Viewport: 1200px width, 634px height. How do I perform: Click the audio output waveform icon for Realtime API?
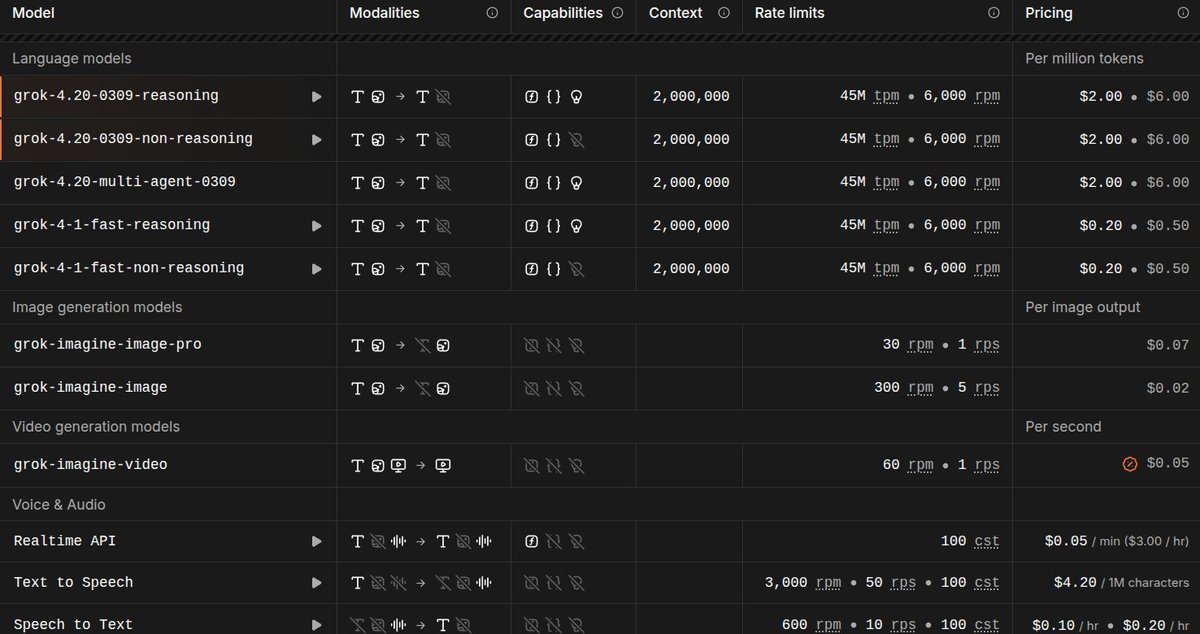click(x=484, y=541)
